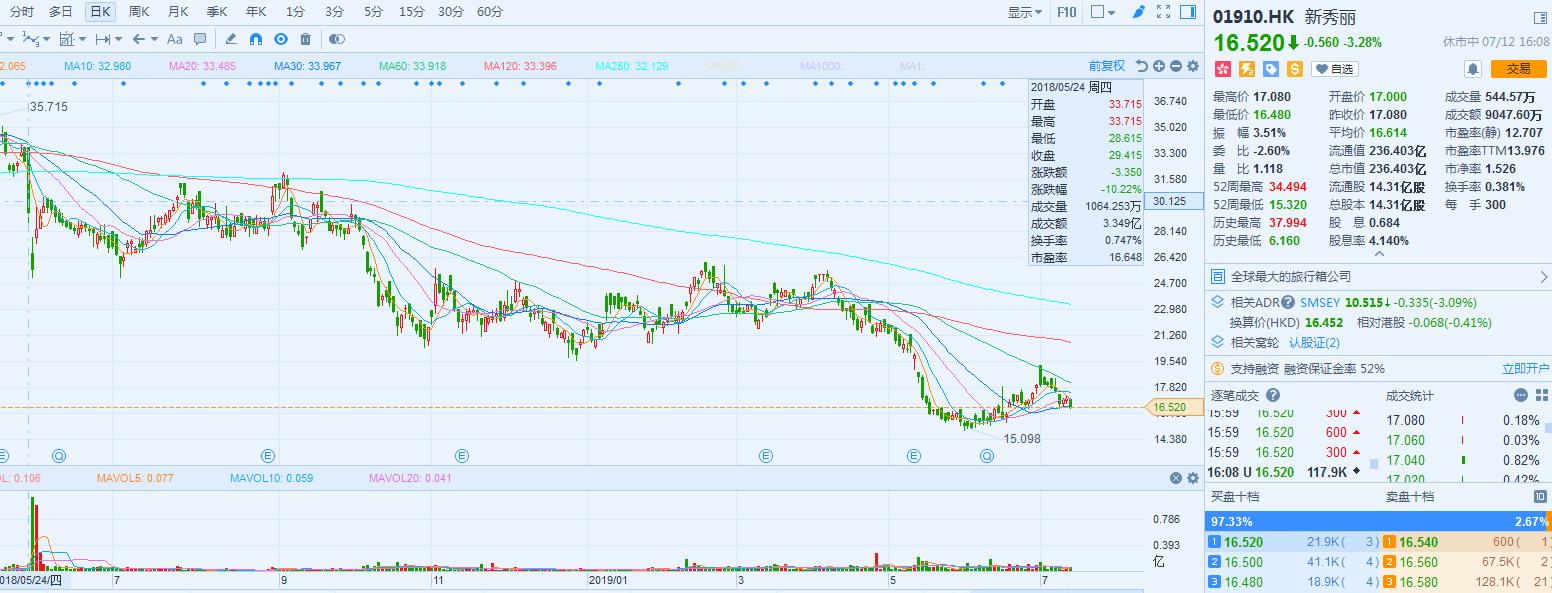1552x593 pixels.
Task: Toggle the right side panel visibility
Action: click(x=1188, y=12)
